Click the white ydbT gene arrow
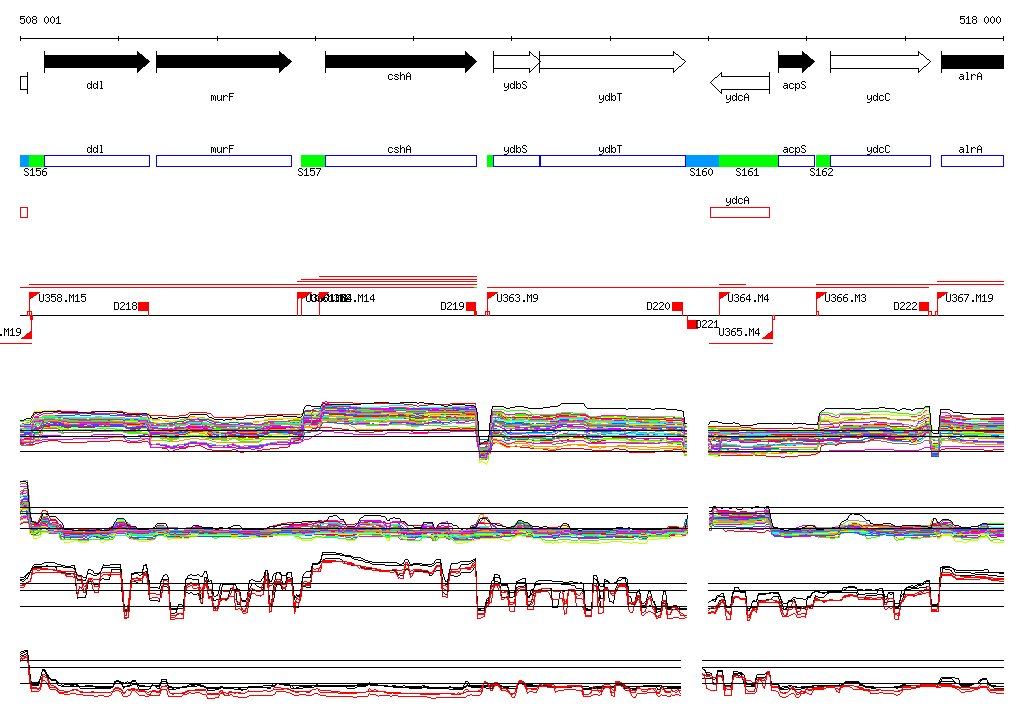1024x714 pixels. click(x=613, y=62)
